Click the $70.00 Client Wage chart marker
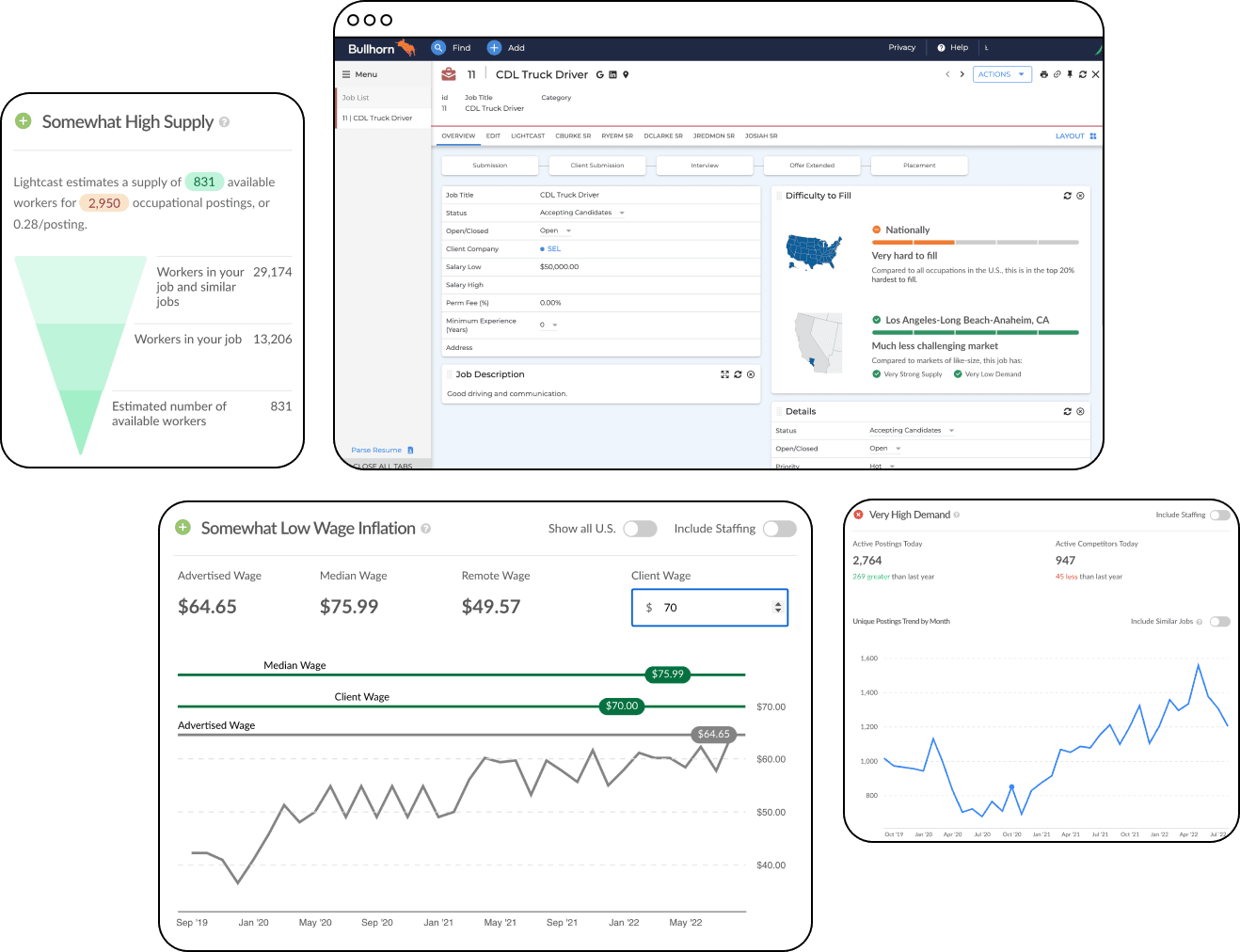 [622, 706]
